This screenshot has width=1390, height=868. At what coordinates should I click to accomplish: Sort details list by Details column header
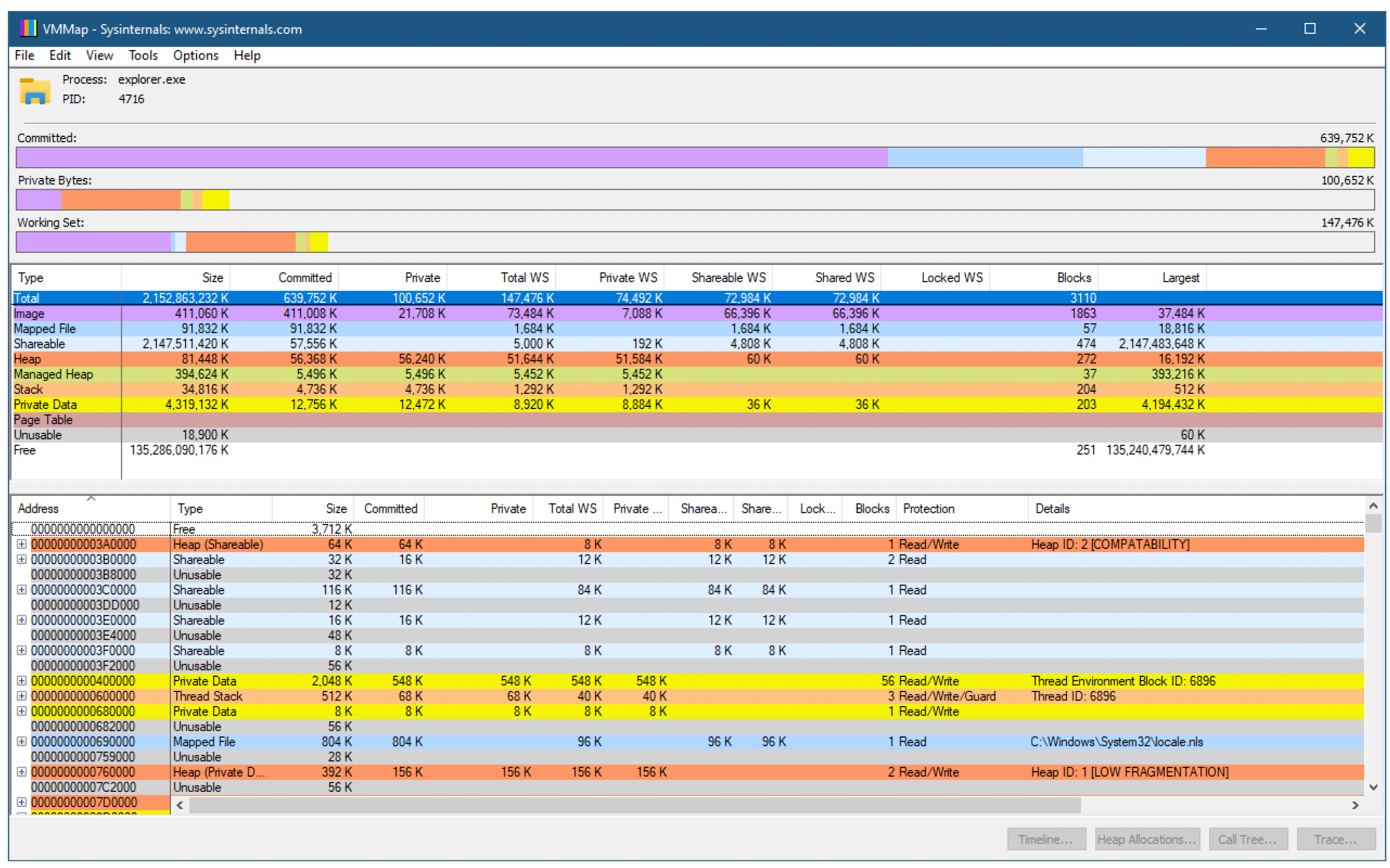point(1196,508)
